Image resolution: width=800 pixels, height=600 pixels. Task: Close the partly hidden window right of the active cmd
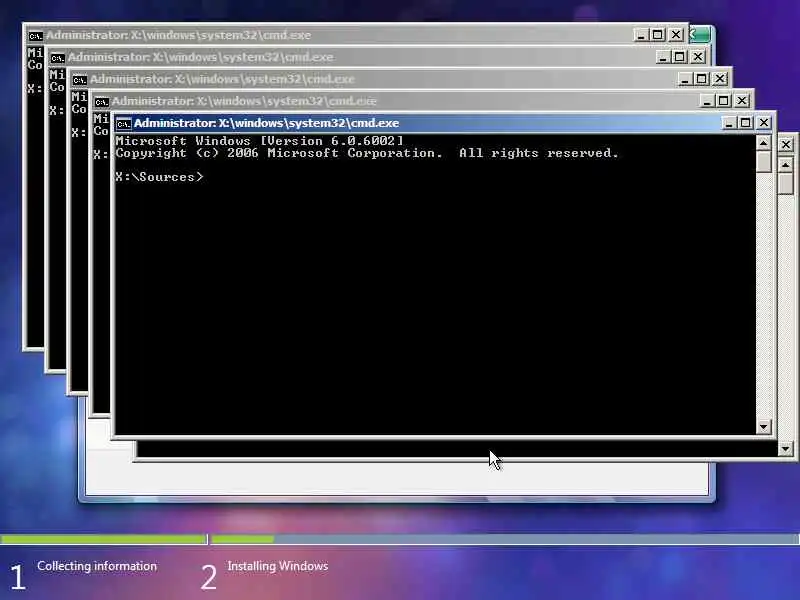click(x=786, y=145)
